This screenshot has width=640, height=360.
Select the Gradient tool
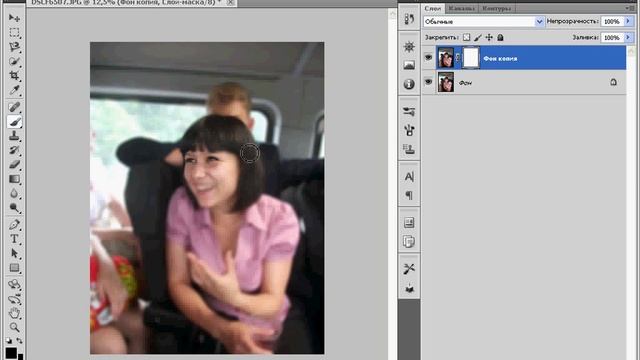click(14, 179)
